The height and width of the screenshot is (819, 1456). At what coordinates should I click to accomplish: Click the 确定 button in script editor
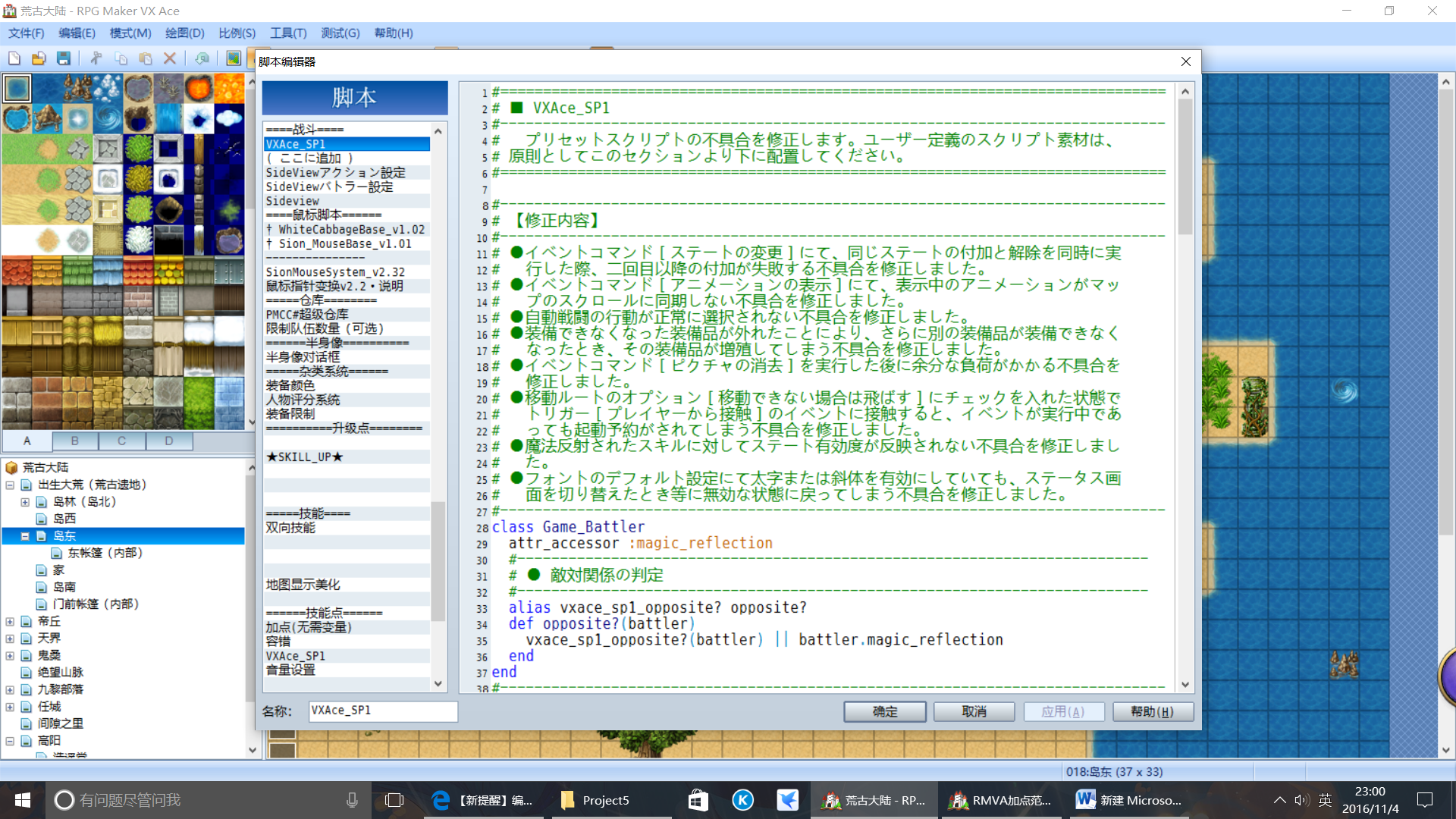[x=885, y=711]
